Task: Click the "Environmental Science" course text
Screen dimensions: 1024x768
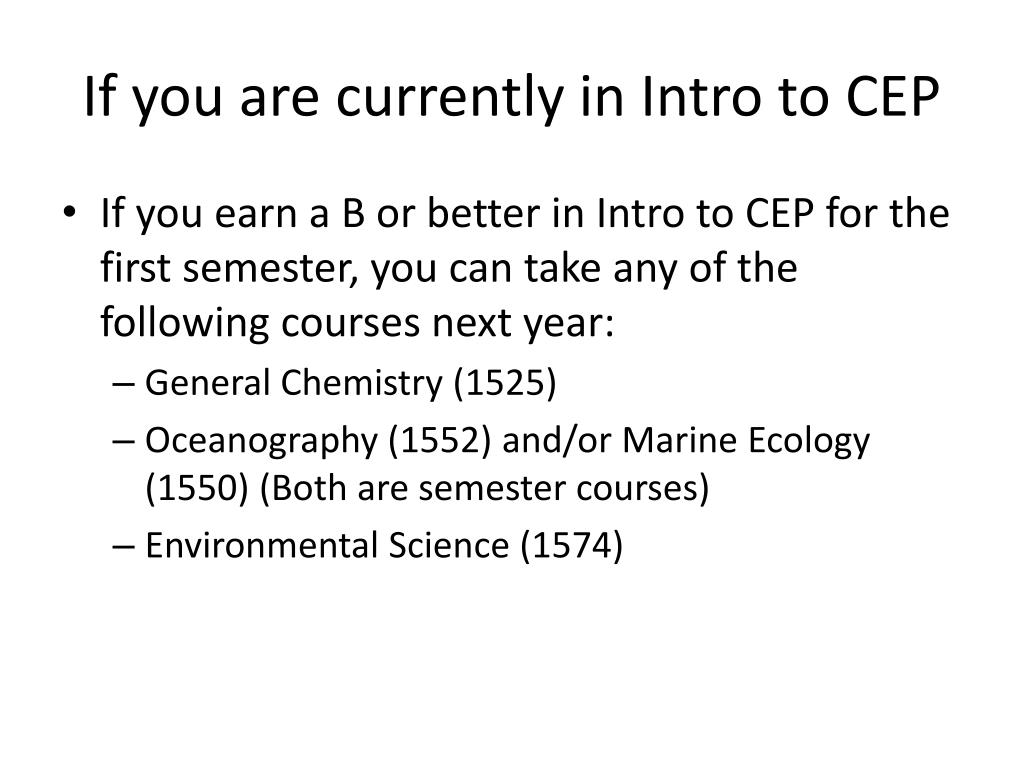Action: [327, 546]
